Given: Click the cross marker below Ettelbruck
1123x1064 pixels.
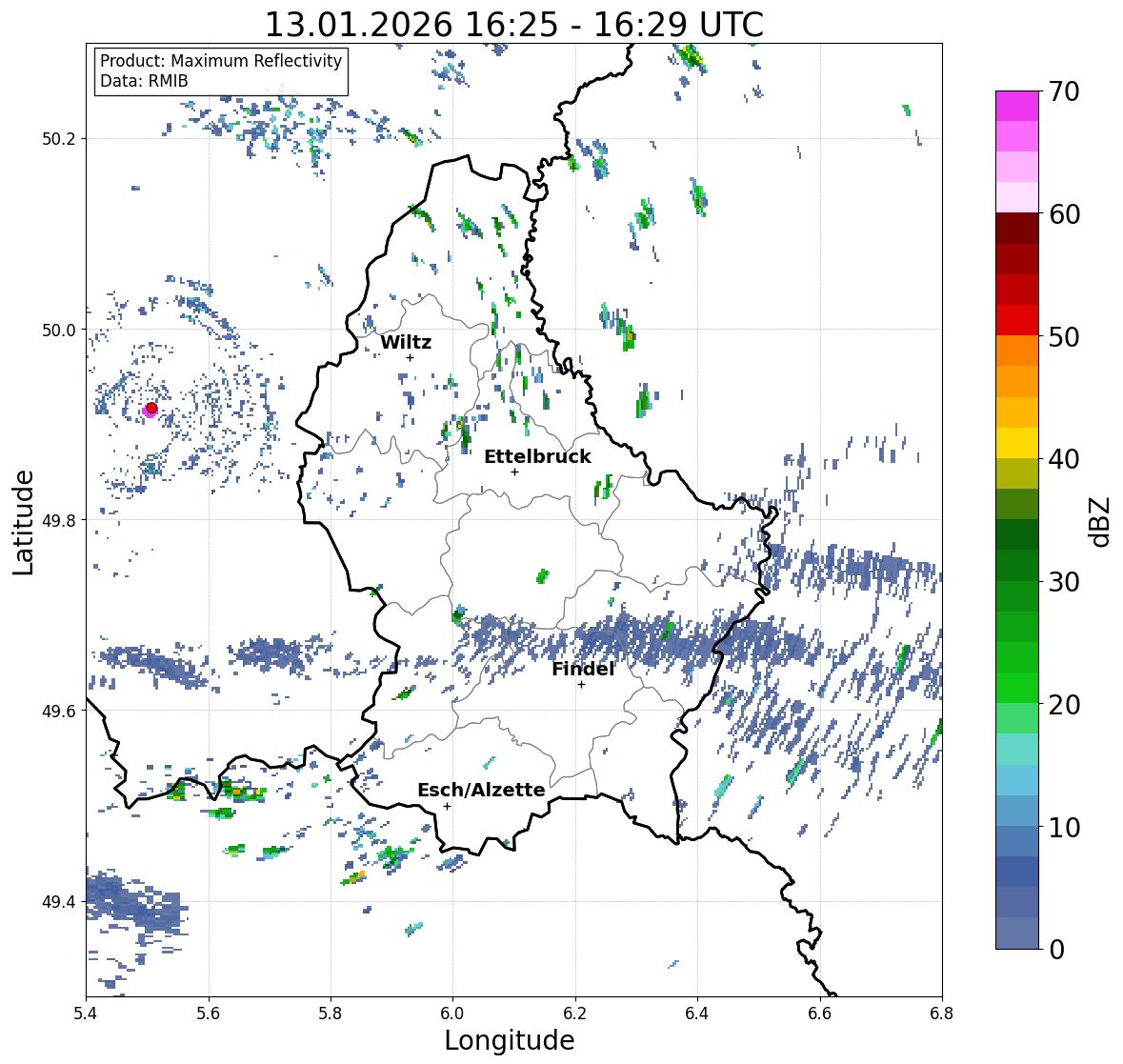Looking at the screenshot, I should tap(514, 472).
